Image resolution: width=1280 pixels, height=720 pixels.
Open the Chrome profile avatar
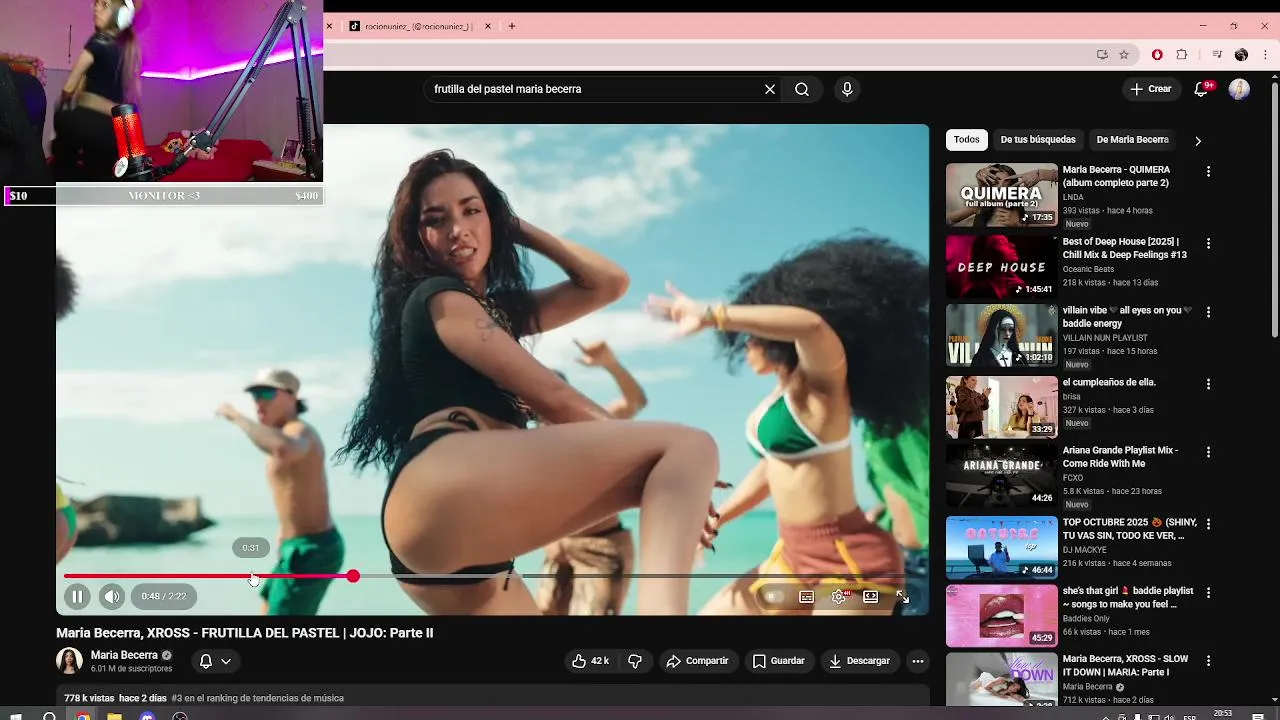click(x=1241, y=55)
